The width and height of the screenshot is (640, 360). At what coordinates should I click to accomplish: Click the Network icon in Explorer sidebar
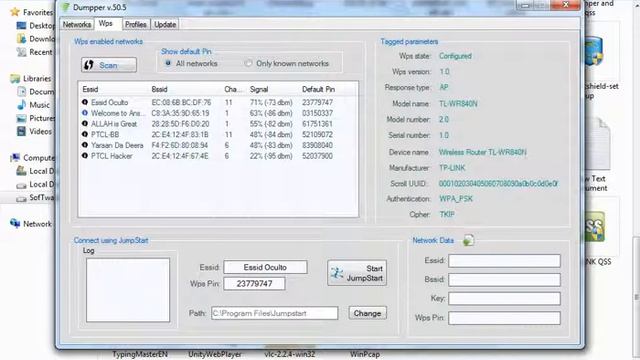click(15, 223)
